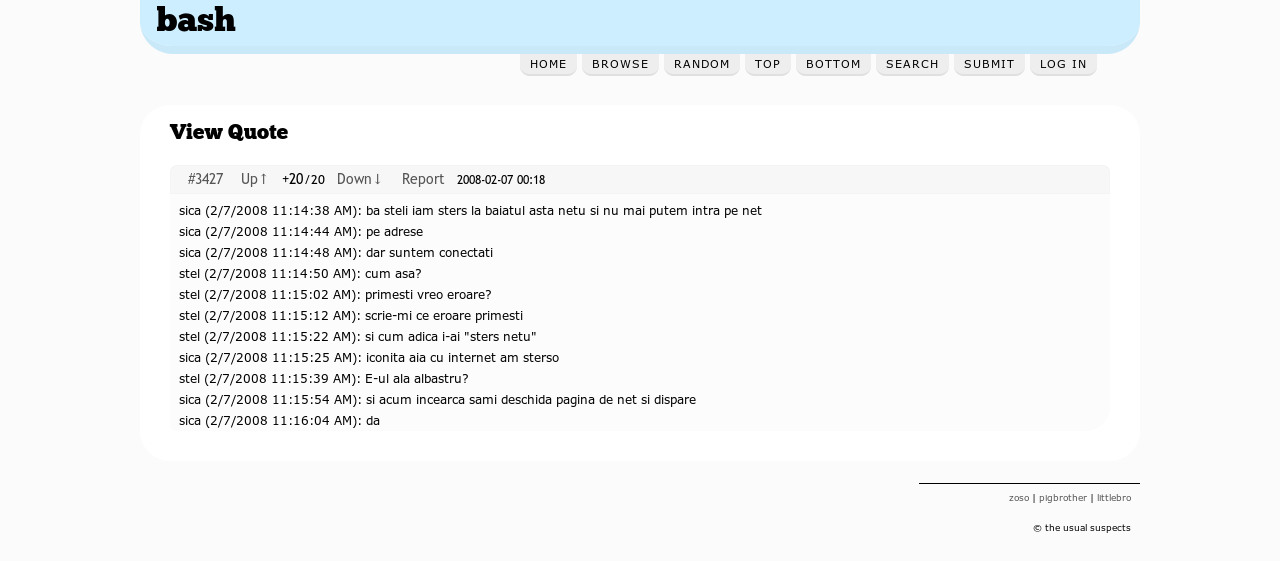Click the line "si acum incearca sami deschida"
This screenshot has height=561, width=1280.
437,400
